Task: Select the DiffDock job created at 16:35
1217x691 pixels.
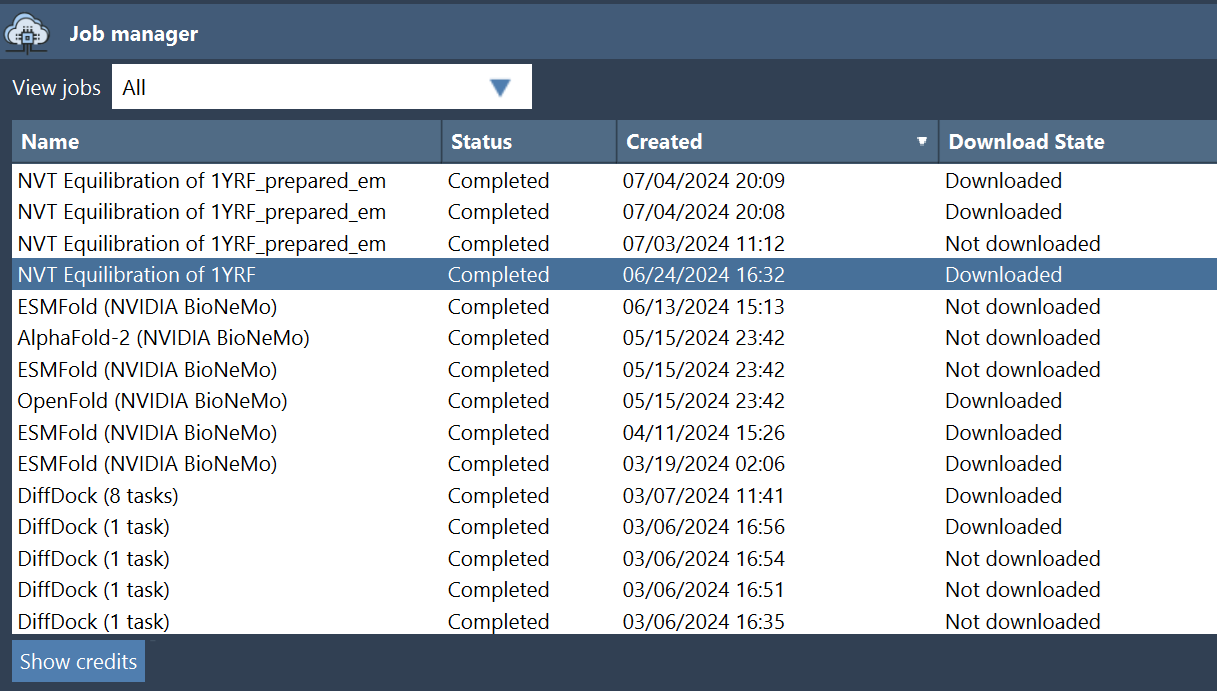Action: (x=94, y=622)
